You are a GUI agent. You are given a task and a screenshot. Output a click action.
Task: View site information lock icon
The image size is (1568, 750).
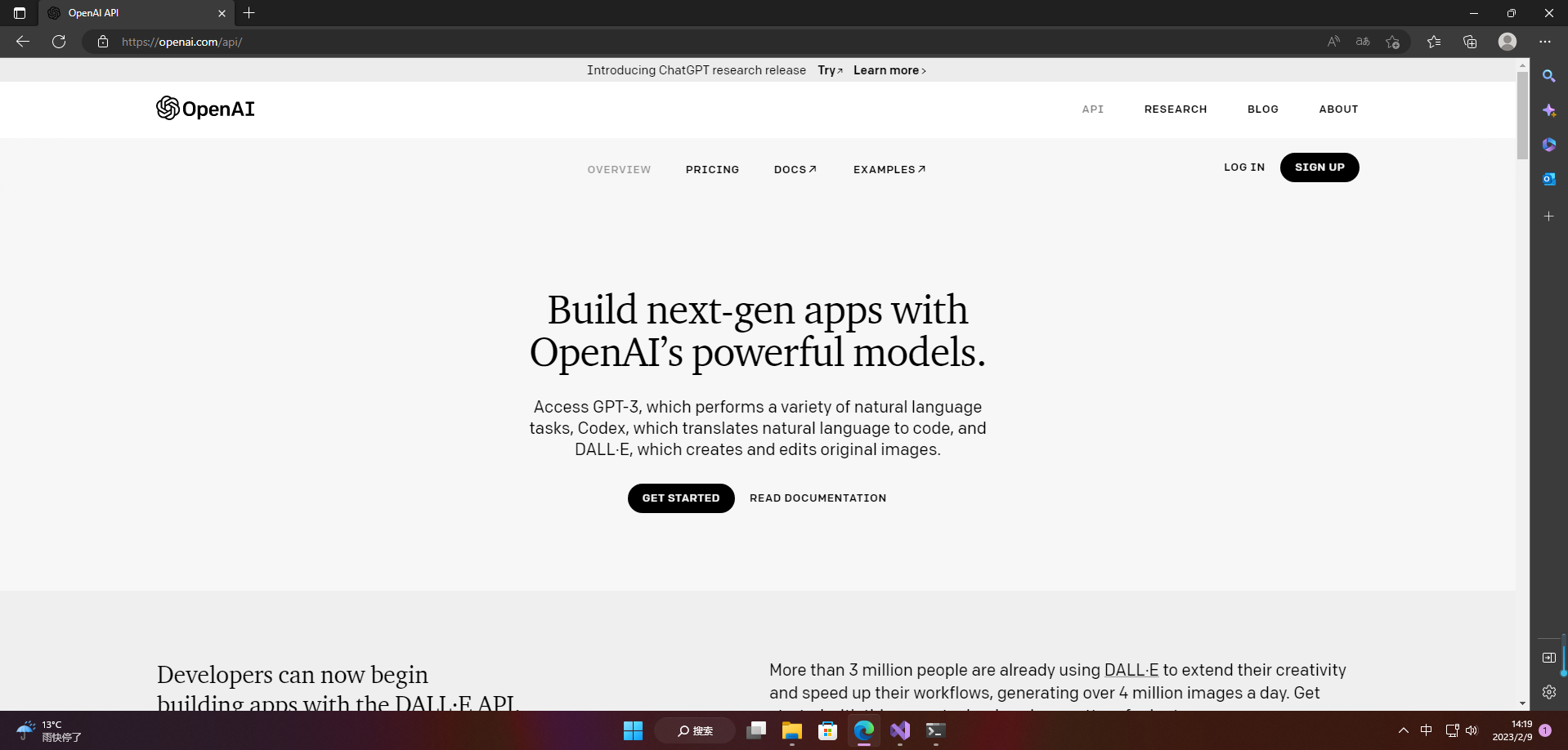103,42
